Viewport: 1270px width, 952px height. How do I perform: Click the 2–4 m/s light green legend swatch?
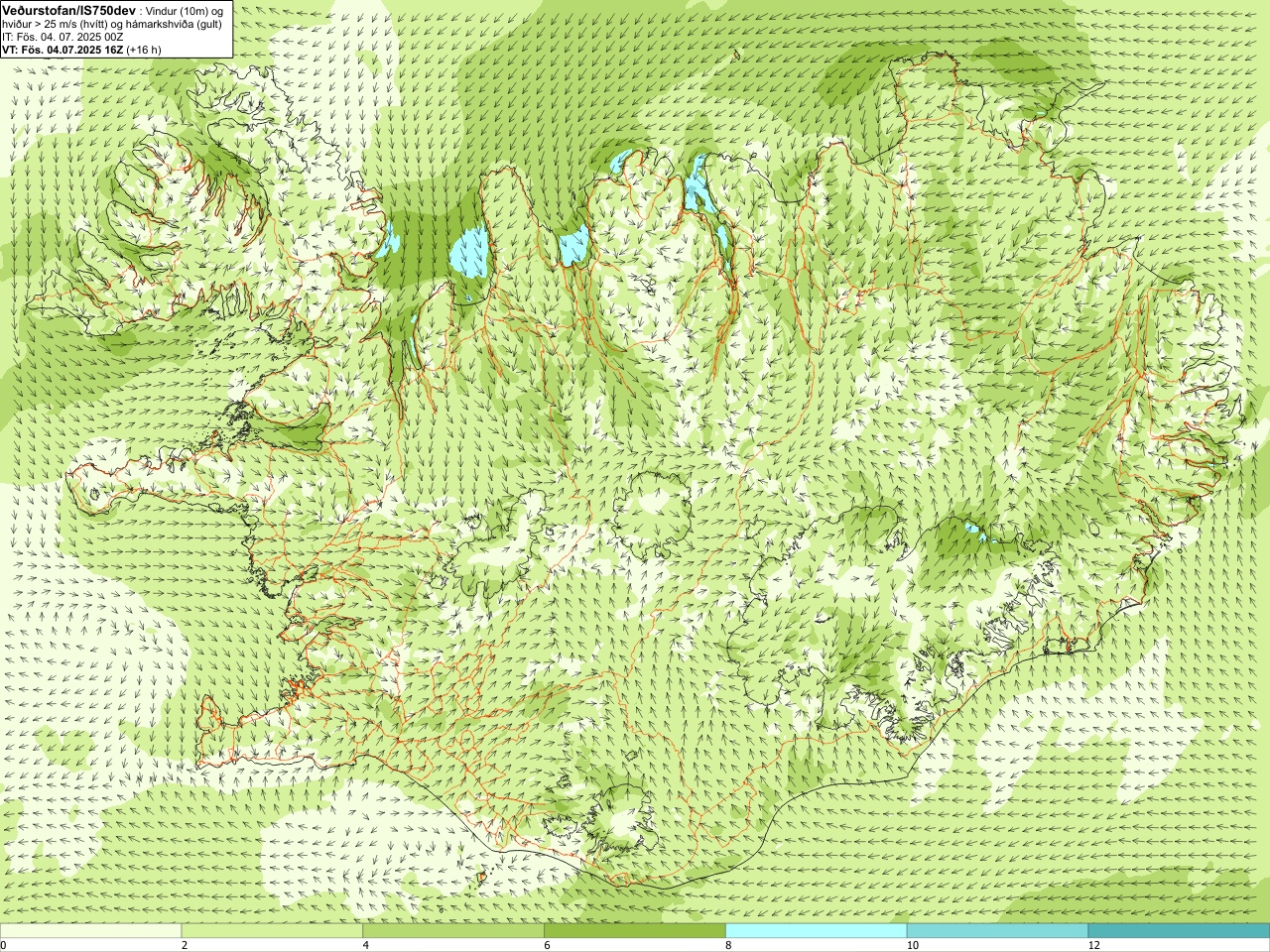(x=272, y=931)
